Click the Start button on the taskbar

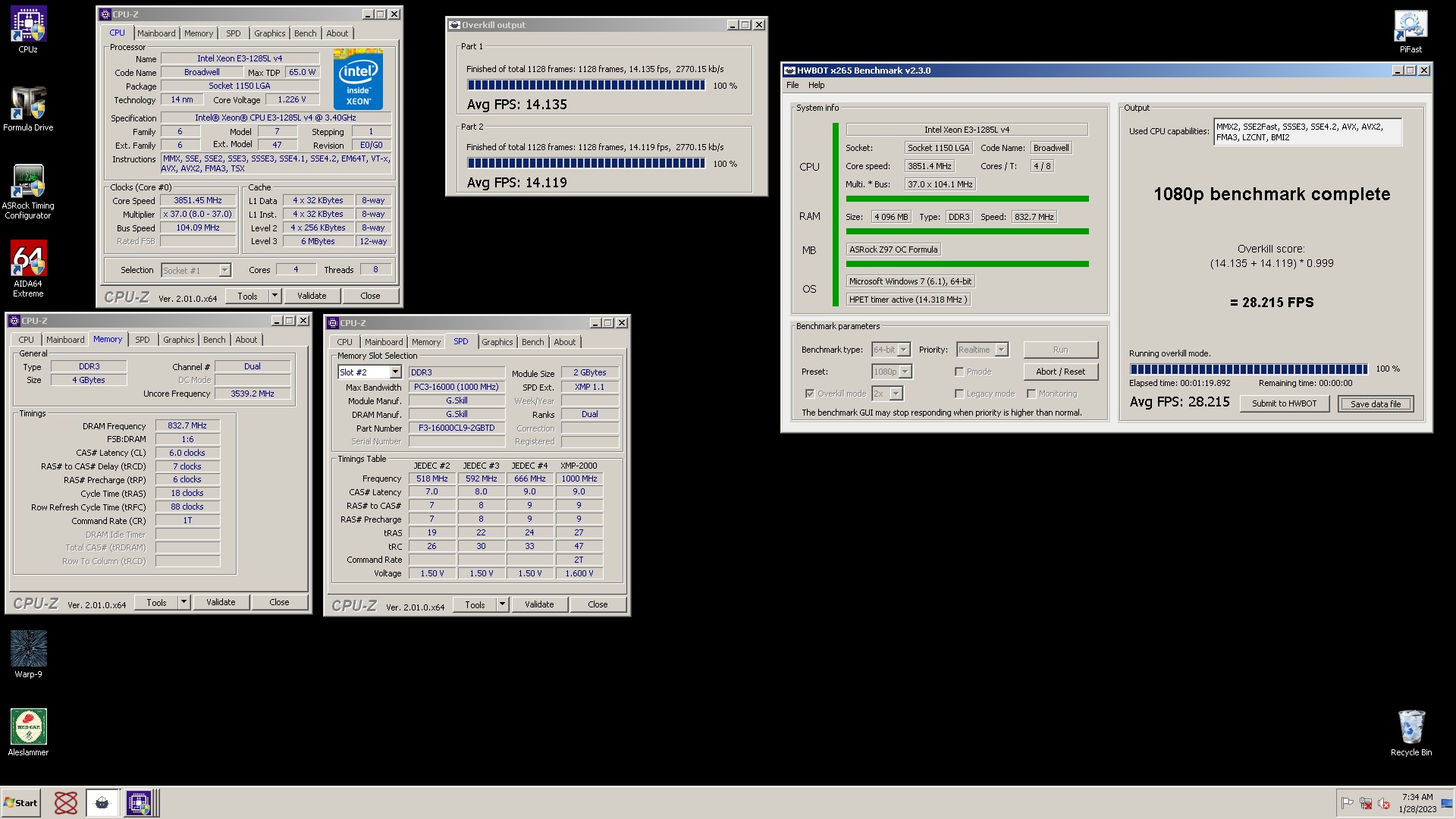pos(20,803)
